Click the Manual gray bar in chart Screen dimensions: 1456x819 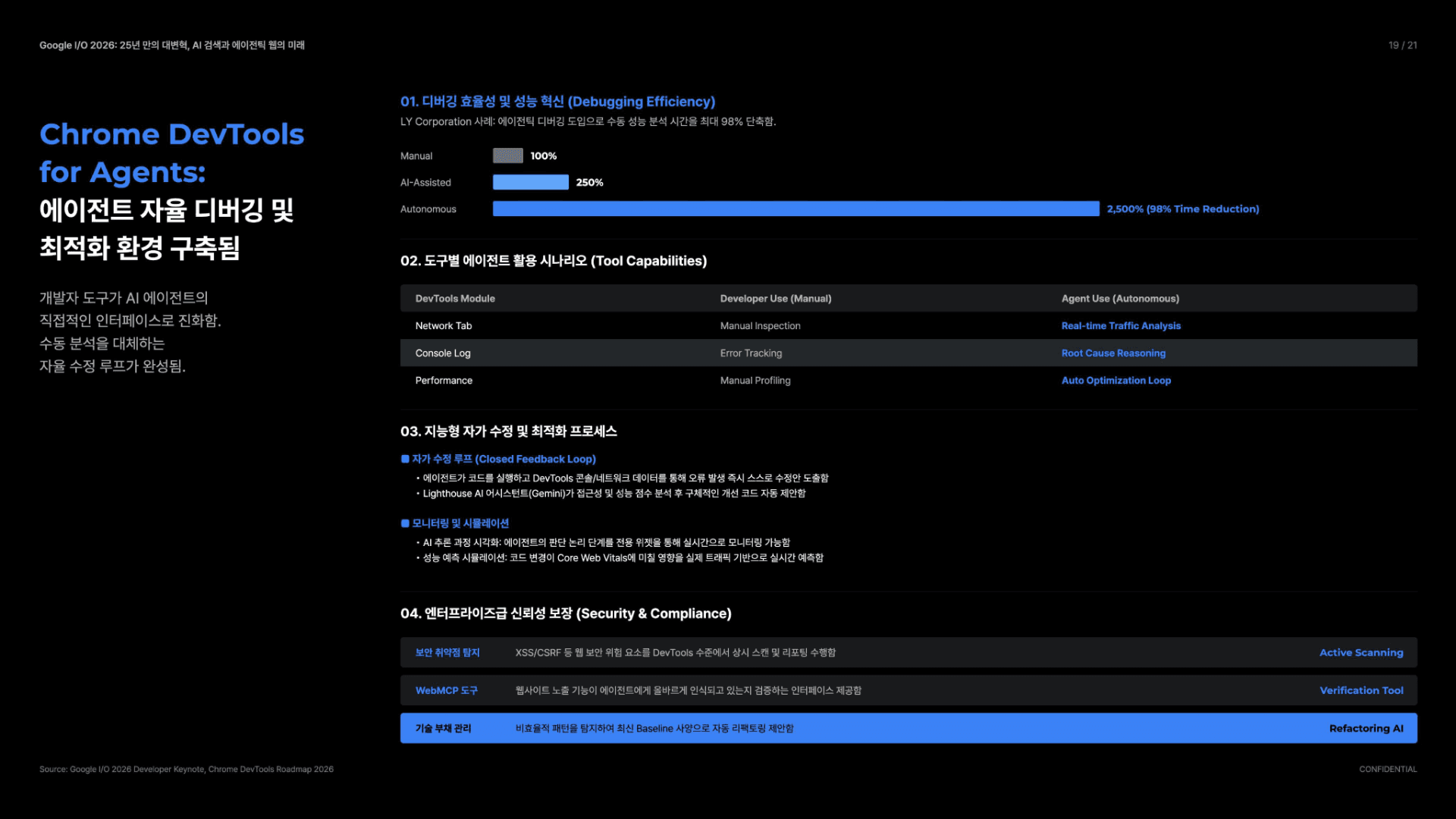[507, 155]
